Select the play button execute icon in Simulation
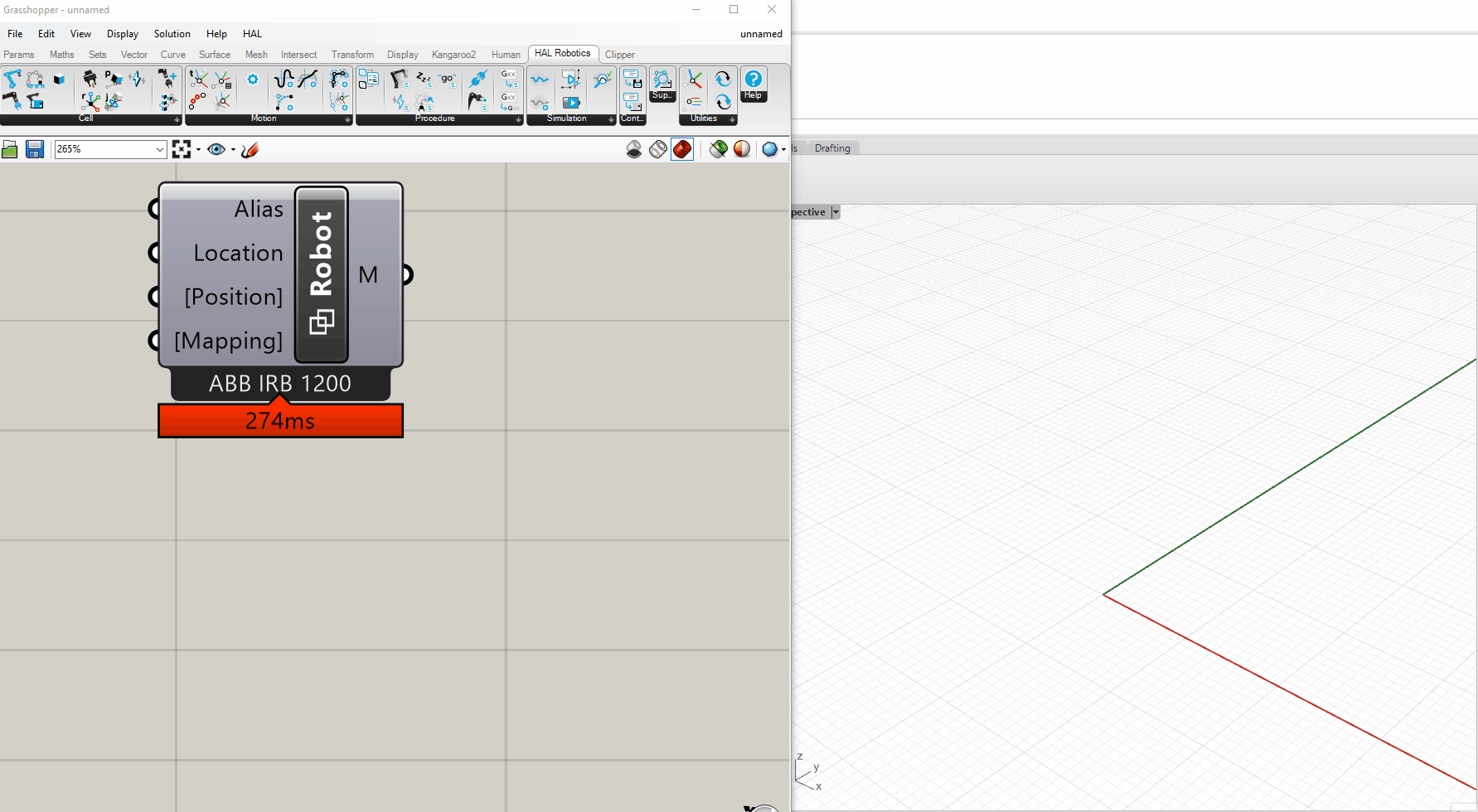 571,102
